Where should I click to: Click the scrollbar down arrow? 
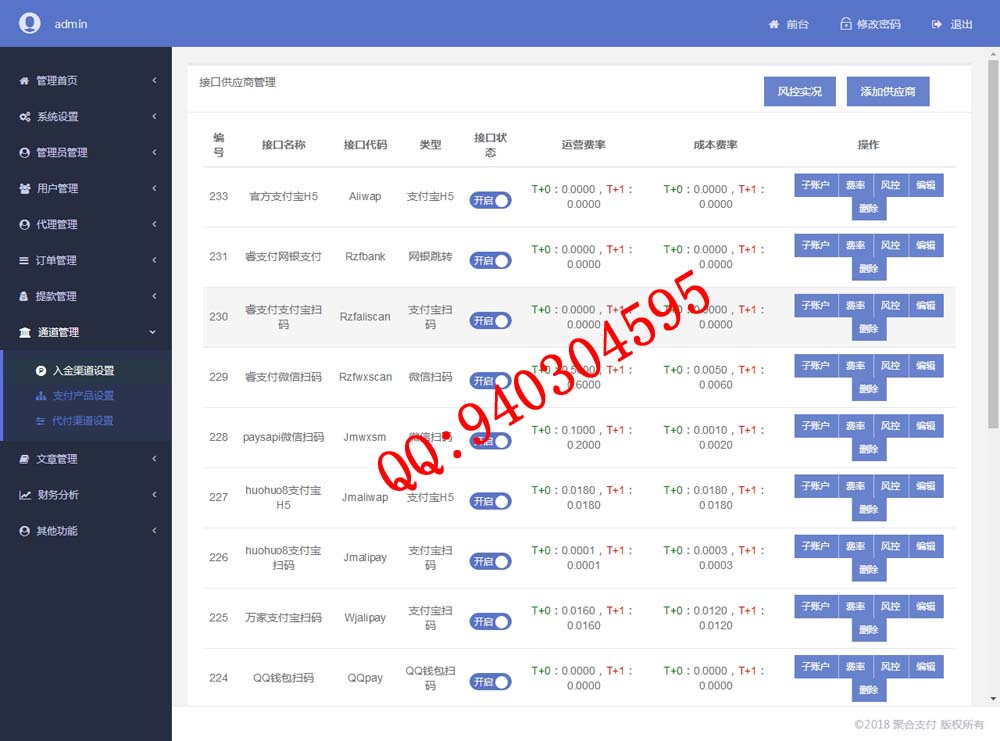pyautogui.click(x=993, y=699)
